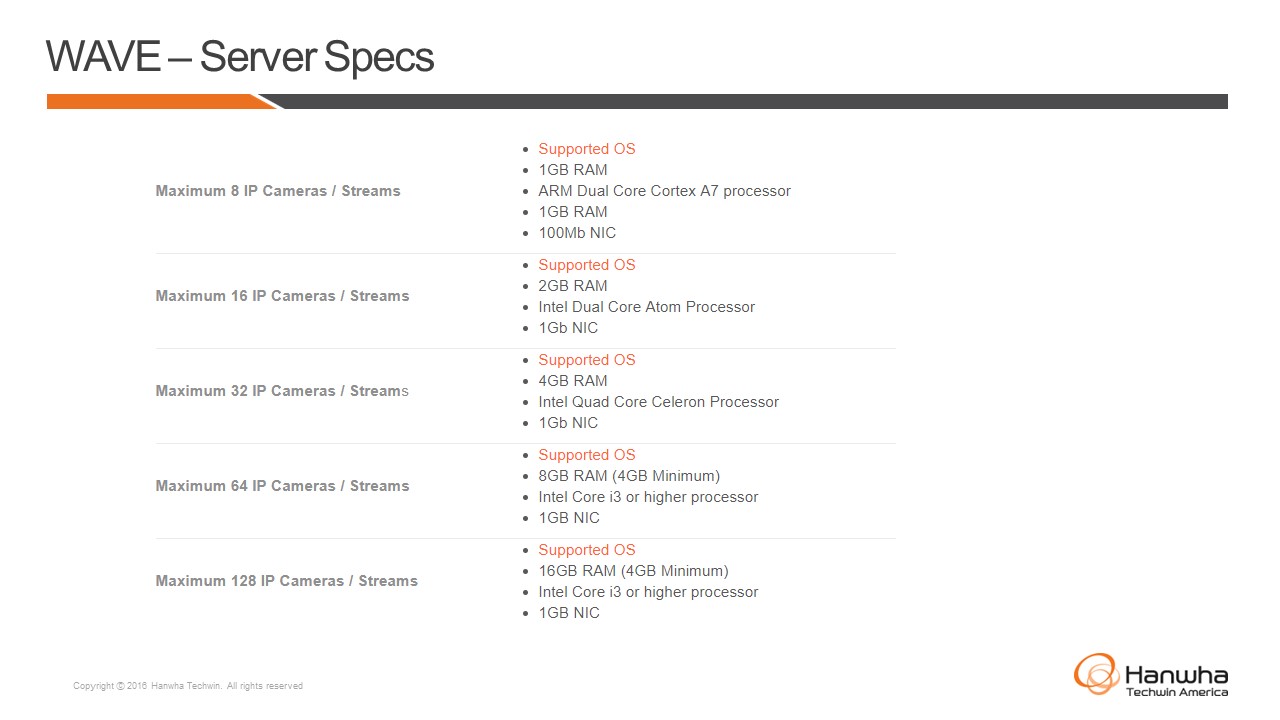Select Intel Quad Core Celeron Processor bullet
This screenshot has width=1280, height=720.
[658, 402]
